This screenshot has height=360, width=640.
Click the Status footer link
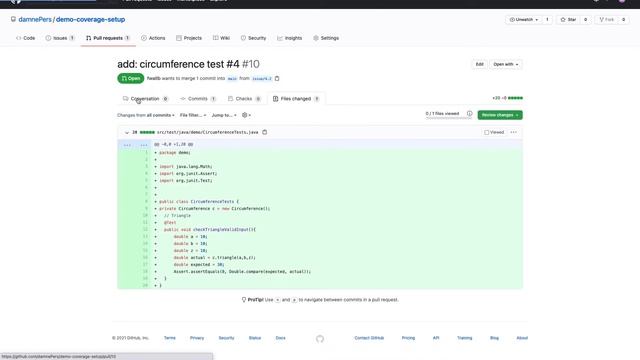coord(255,338)
